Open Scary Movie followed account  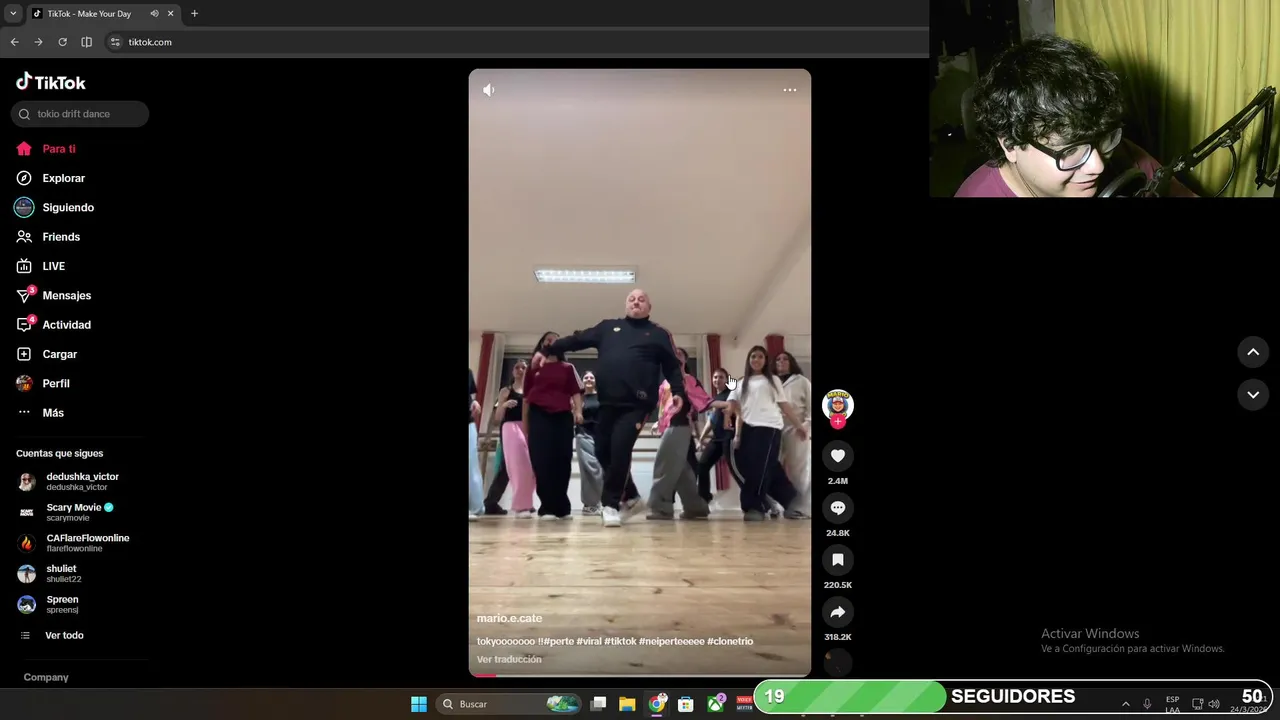(x=80, y=512)
